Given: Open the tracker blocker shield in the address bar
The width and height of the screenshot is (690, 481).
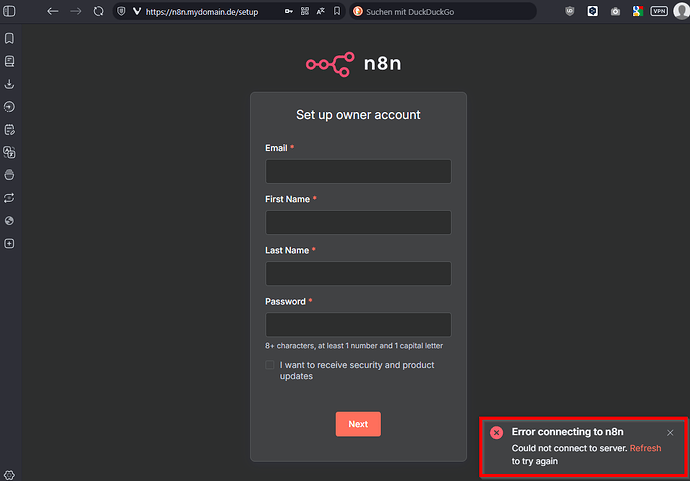Looking at the screenshot, I should 121,11.
